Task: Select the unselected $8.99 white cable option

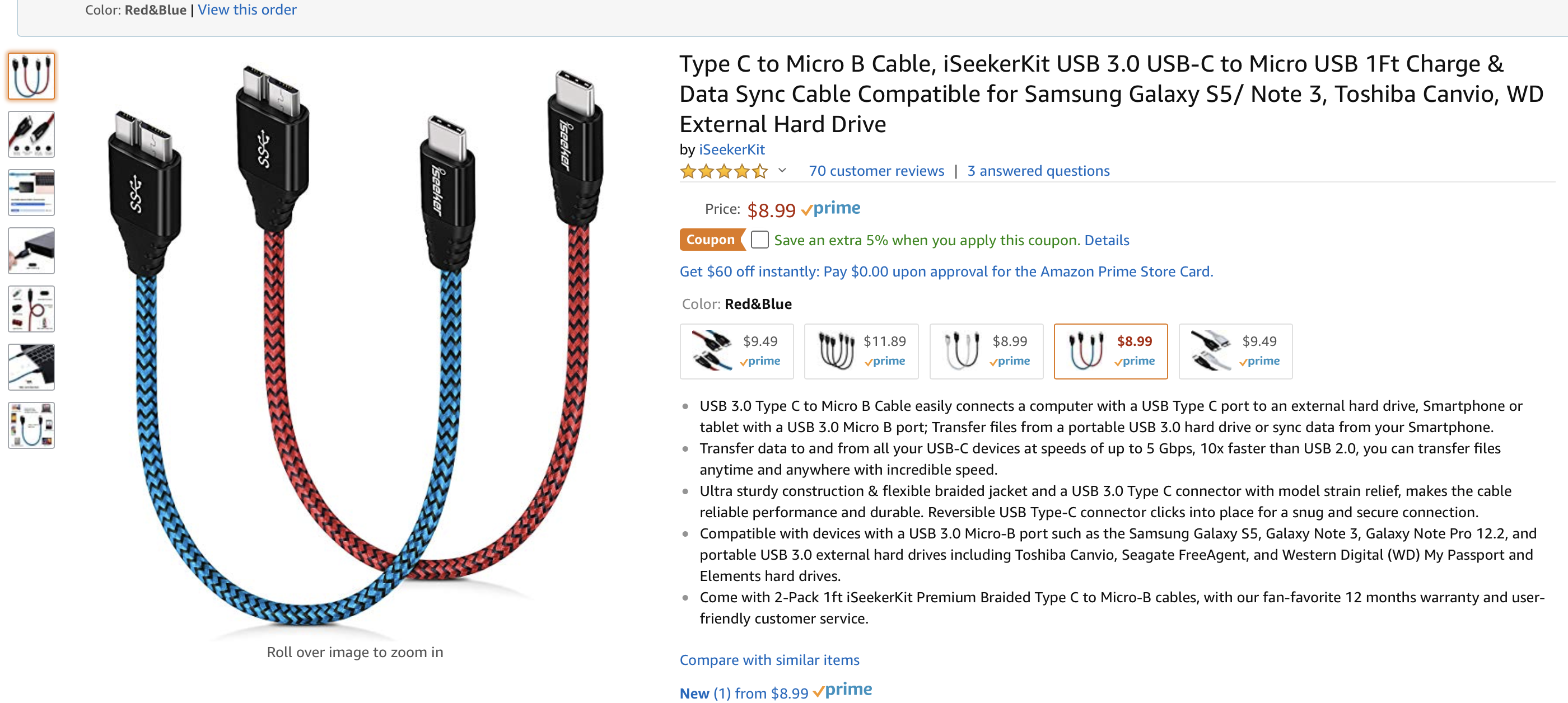Action: pyautogui.click(x=986, y=351)
